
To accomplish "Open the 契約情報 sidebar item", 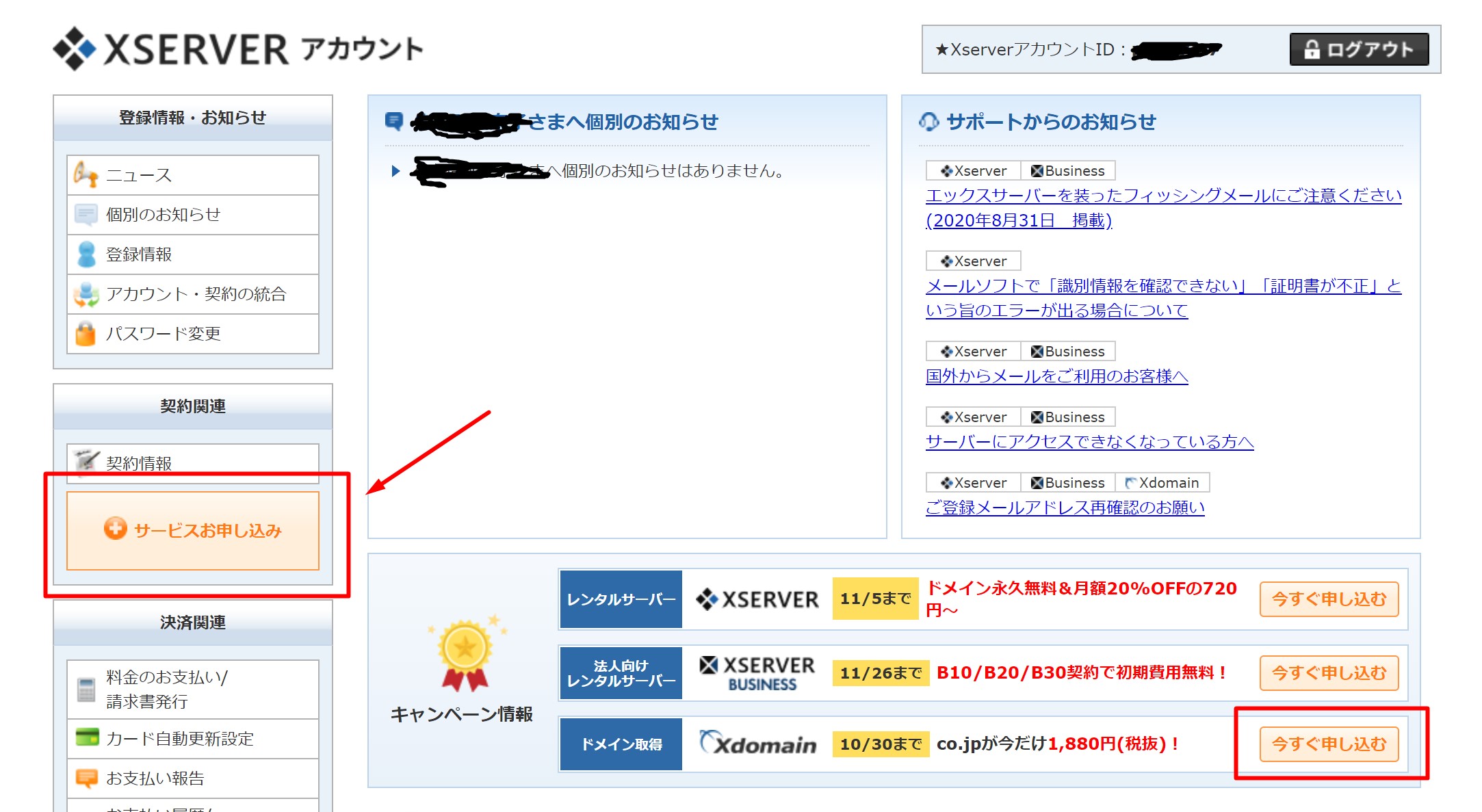I will click(193, 463).
